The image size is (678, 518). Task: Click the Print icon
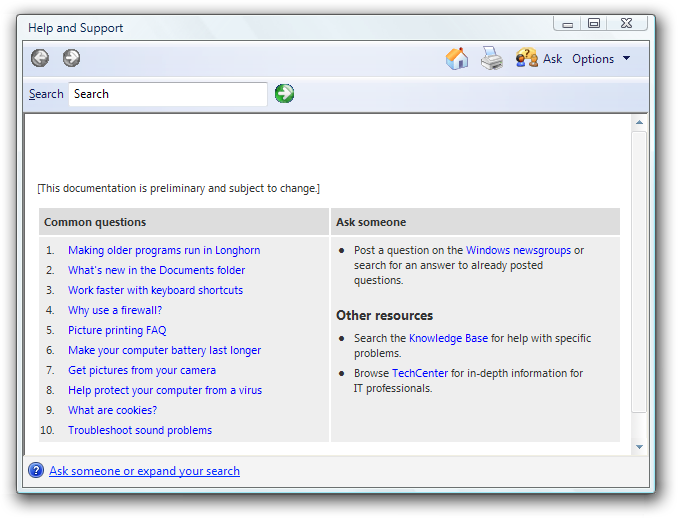491,59
